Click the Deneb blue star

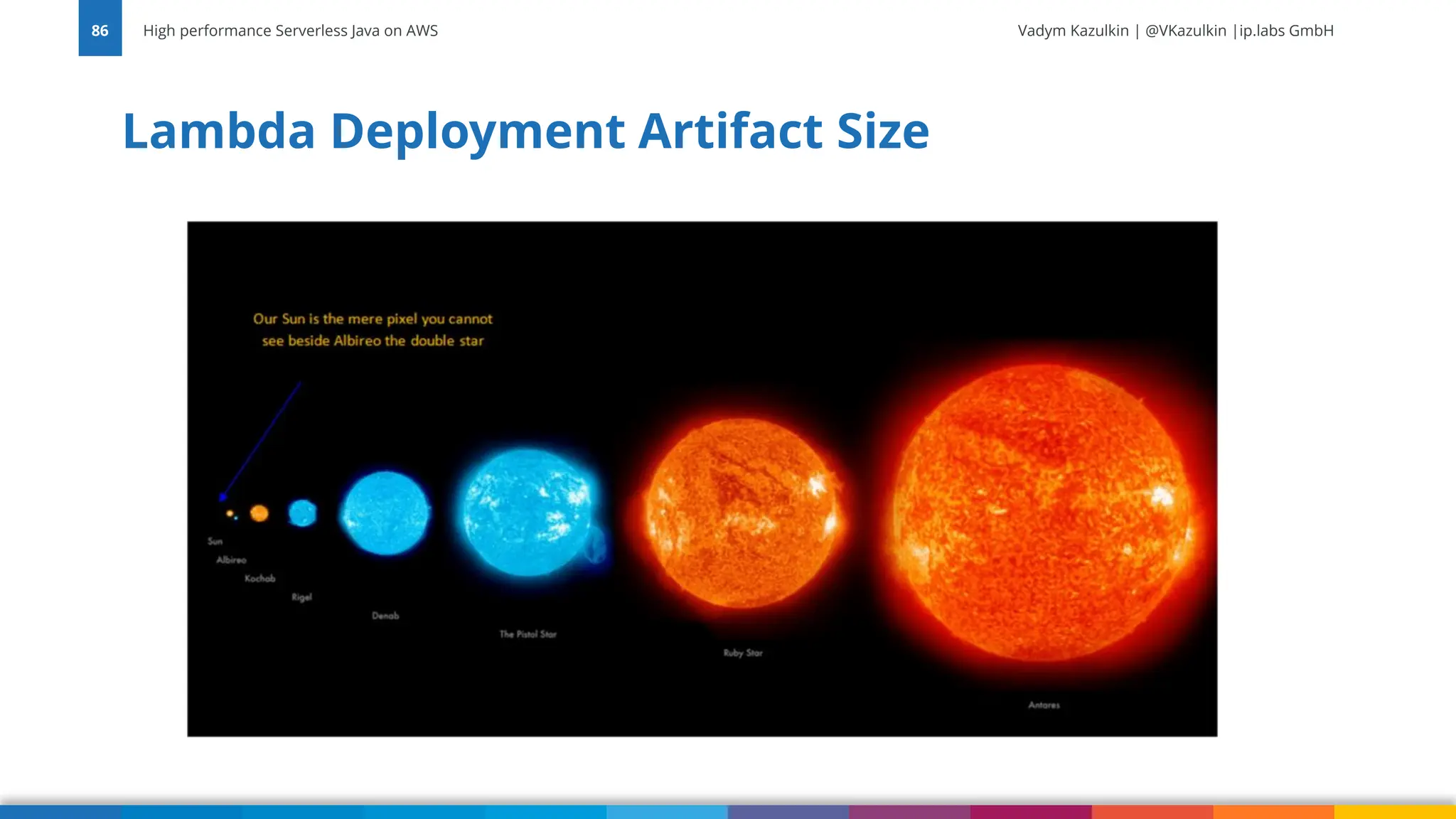(x=385, y=513)
